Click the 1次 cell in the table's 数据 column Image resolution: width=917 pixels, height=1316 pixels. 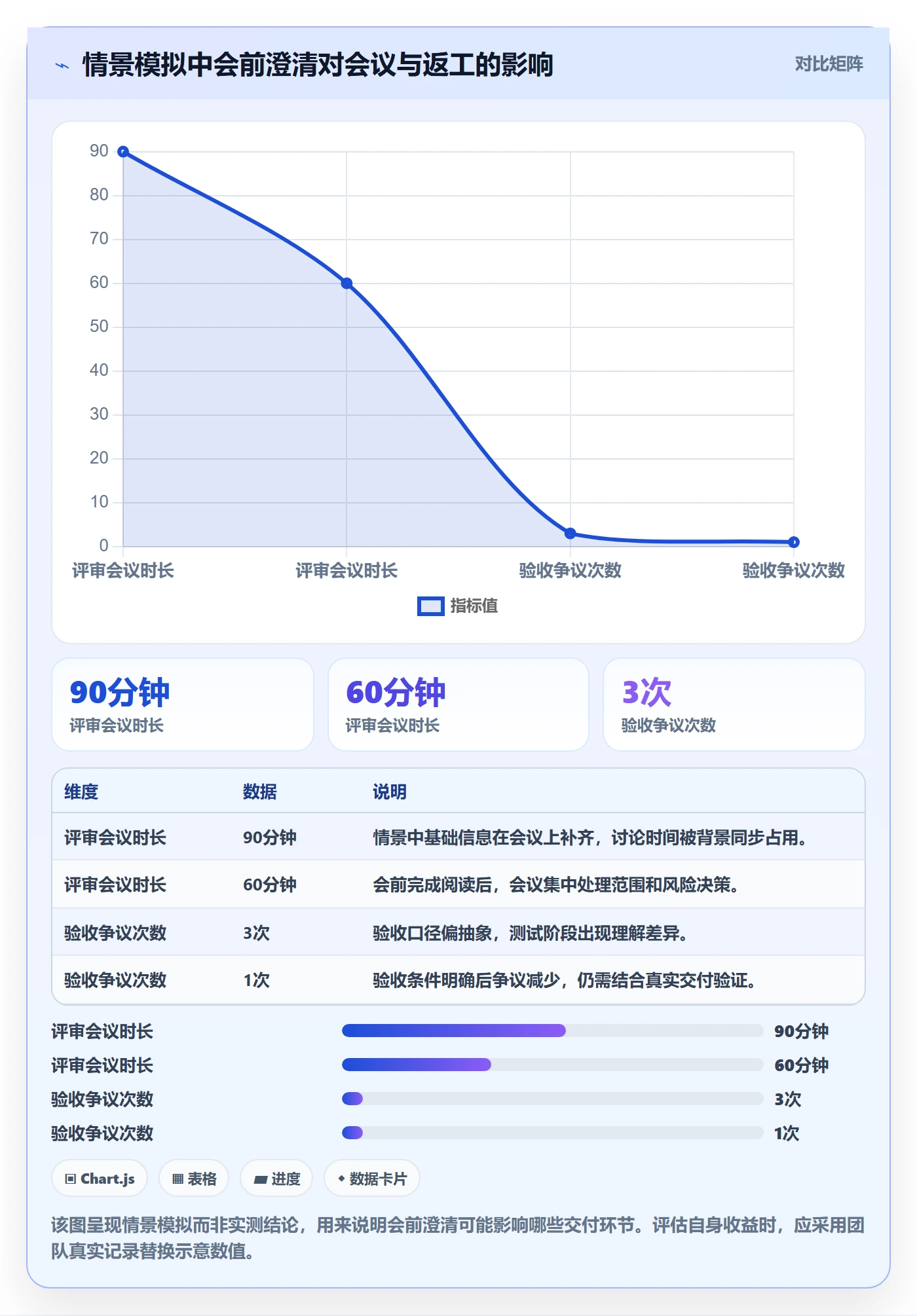click(257, 980)
